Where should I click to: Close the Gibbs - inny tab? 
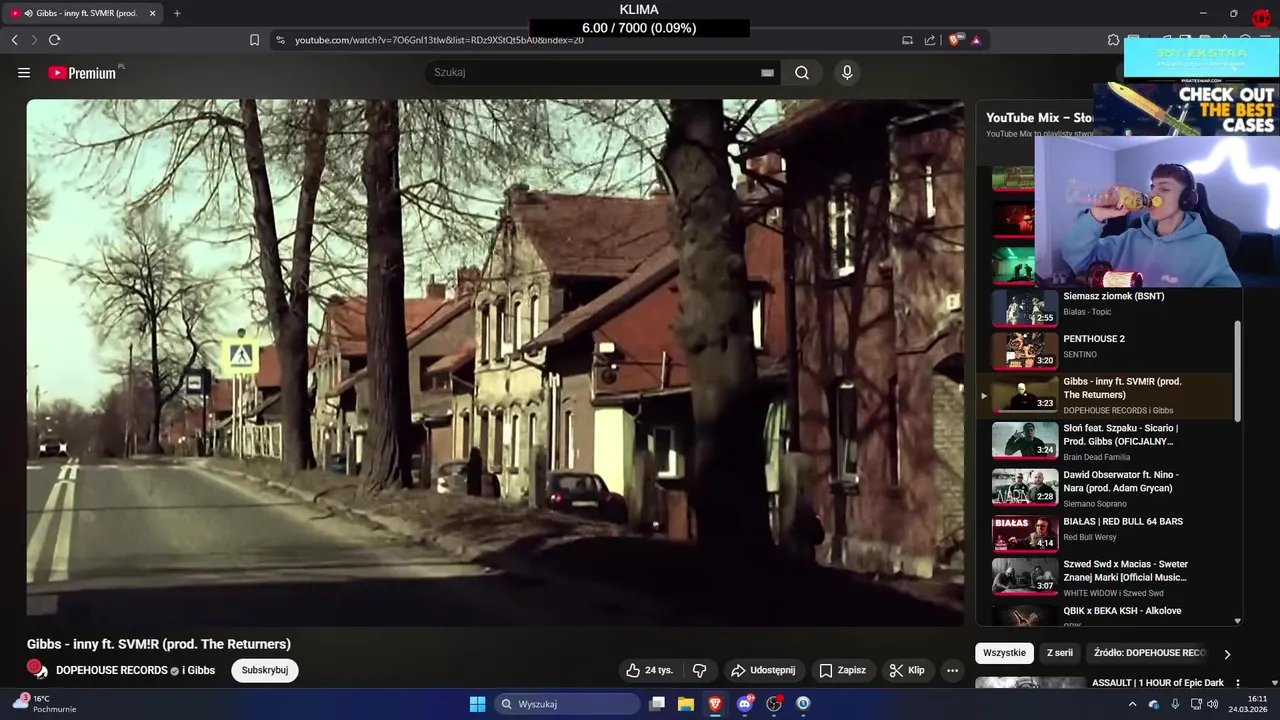click(x=152, y=13)
